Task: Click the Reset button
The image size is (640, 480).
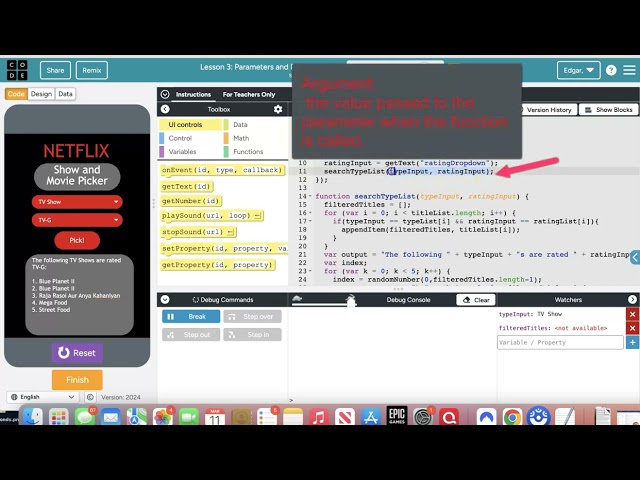Action: (x=77, y=353)
